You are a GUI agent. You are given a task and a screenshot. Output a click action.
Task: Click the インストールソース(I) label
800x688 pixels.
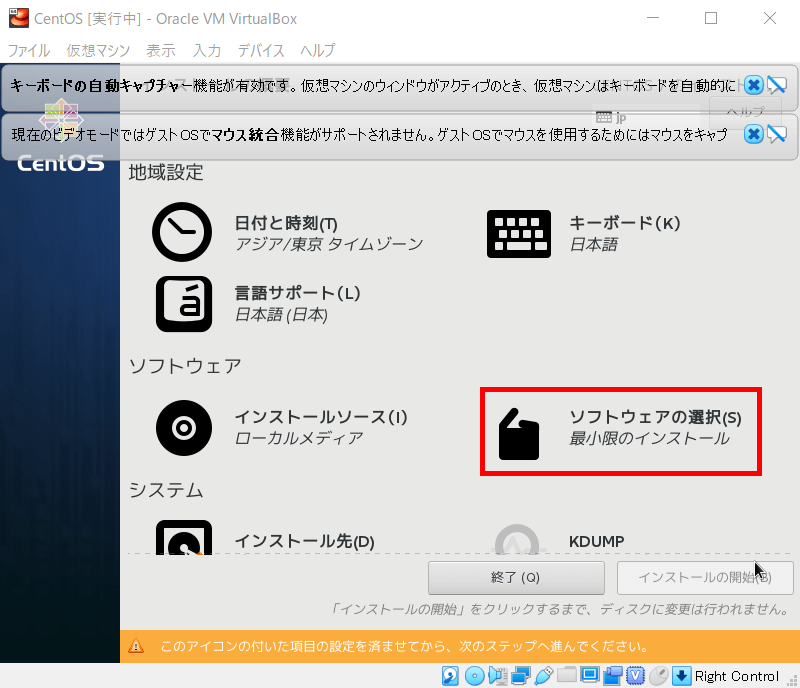tap(321, 417)
